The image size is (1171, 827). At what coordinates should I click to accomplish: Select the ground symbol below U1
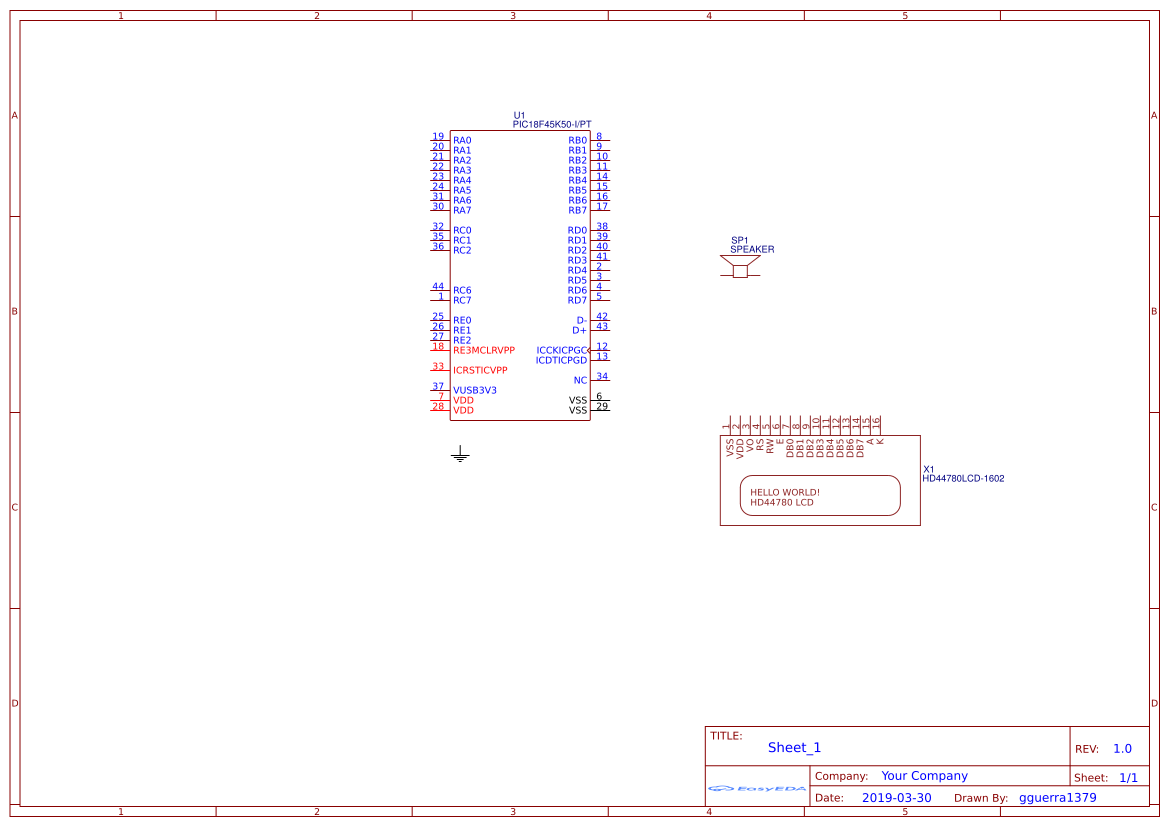point(460,453)
